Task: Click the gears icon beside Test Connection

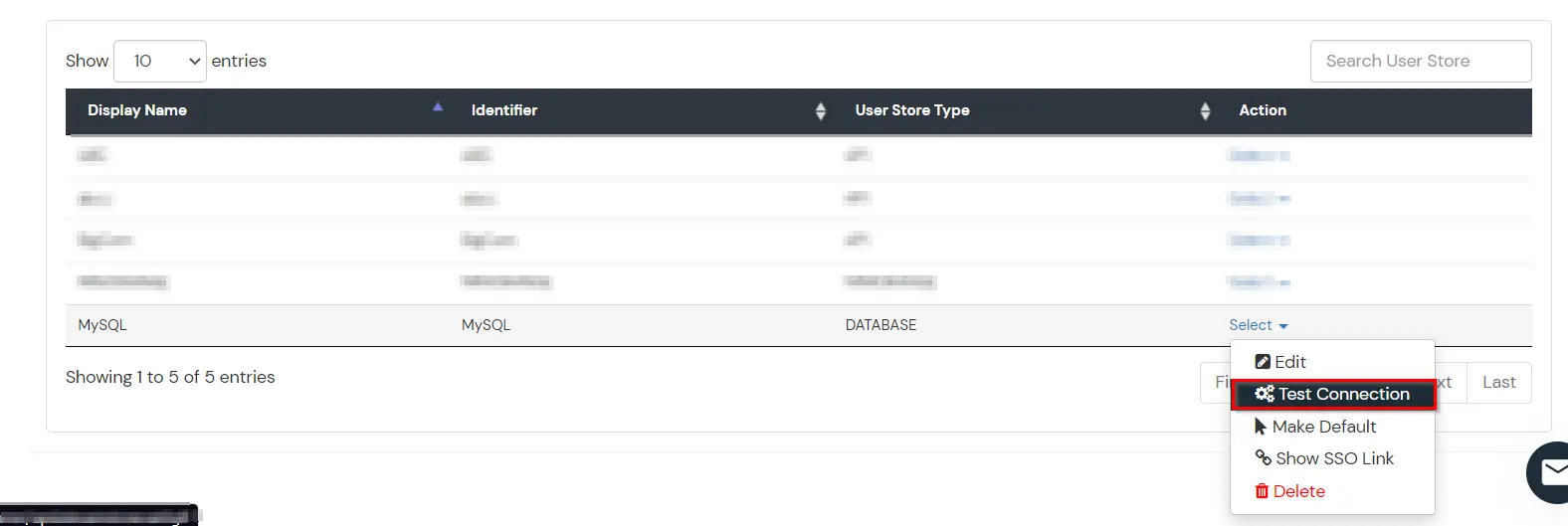Action: [x=1265, y=395]
